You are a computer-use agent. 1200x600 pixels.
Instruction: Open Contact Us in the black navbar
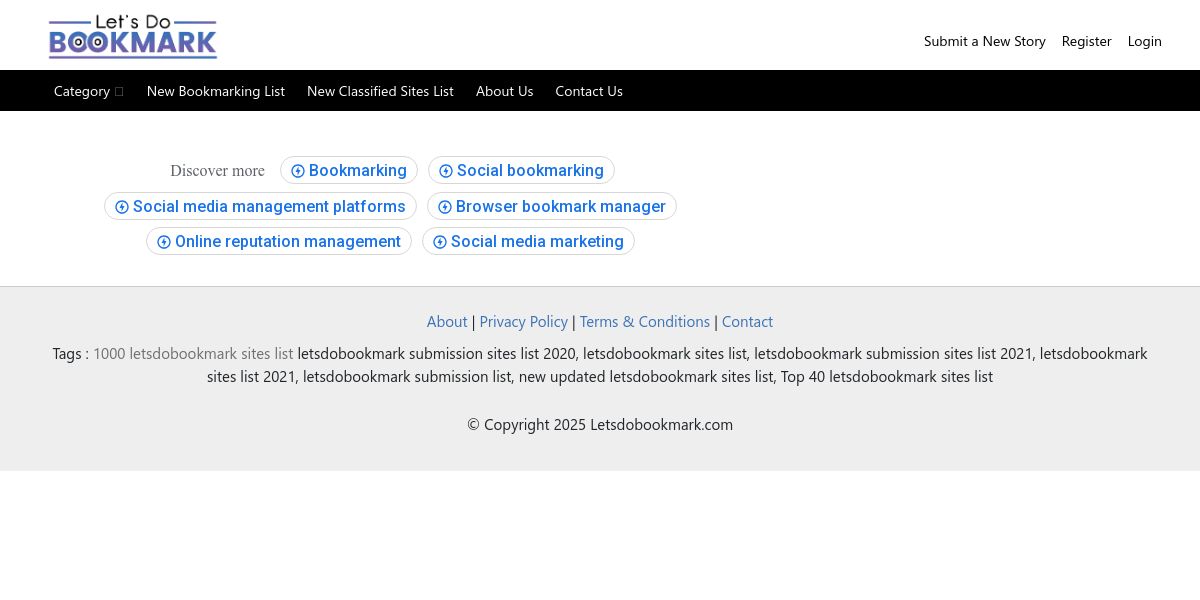pos(589,91)
